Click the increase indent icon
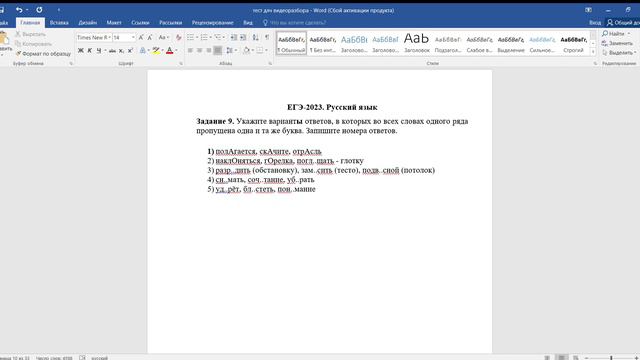The width and height of the screenshot is (640, 360). 243,38
